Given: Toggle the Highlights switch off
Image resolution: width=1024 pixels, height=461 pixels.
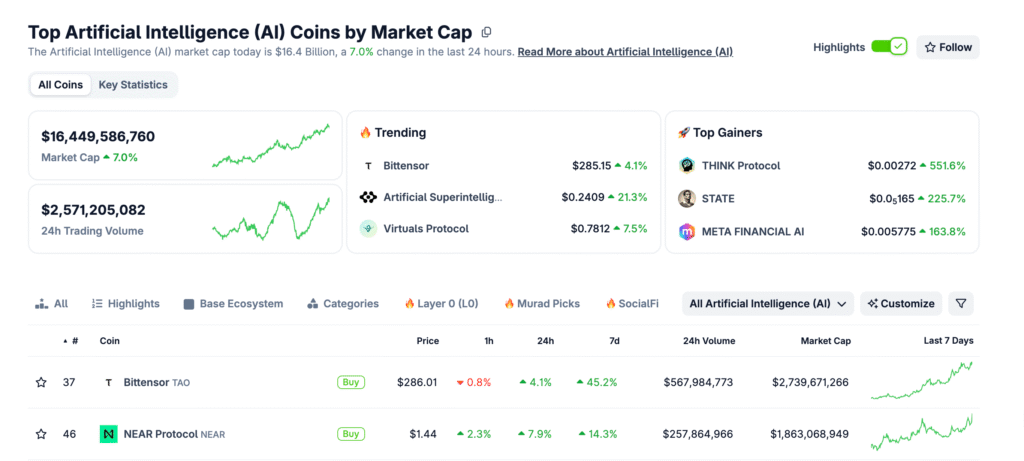Looking at the screenshot, I should click(x=888, y=47).
